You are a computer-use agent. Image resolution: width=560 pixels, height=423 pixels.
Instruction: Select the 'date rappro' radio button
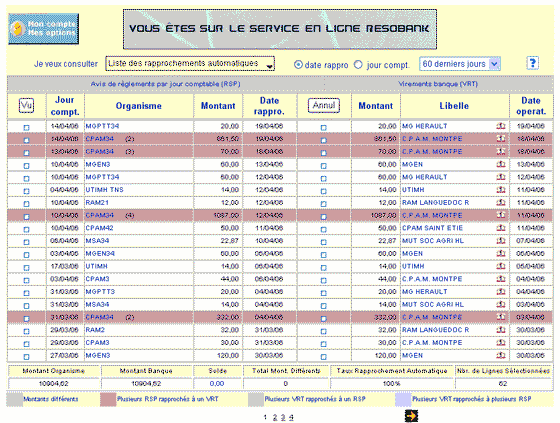click(298, 65)
